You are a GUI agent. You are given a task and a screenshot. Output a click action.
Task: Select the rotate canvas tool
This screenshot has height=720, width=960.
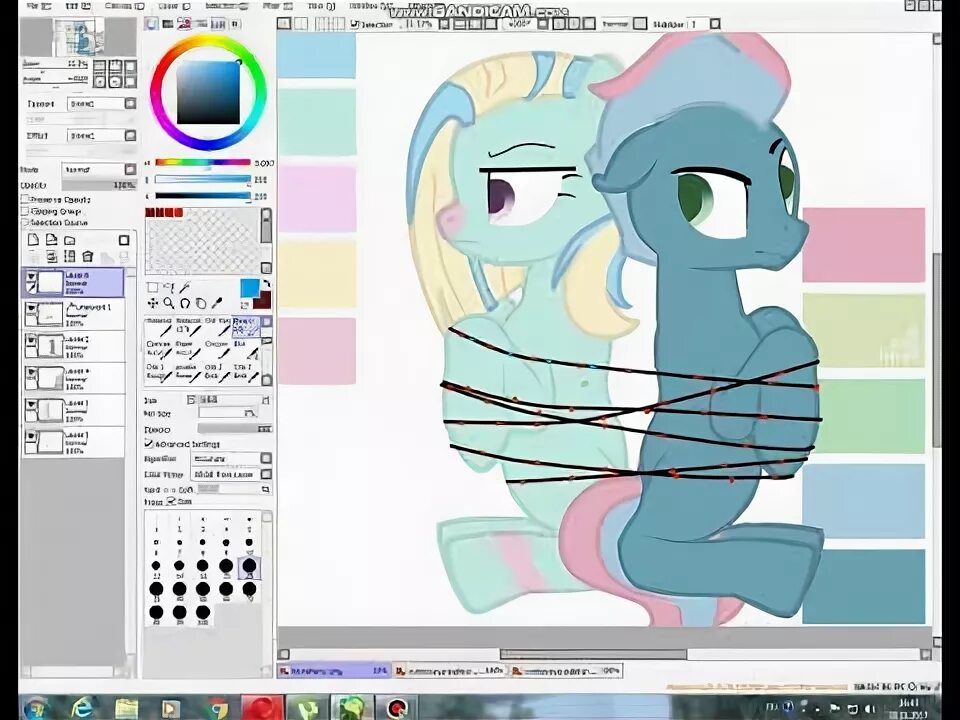pos(184,303)
